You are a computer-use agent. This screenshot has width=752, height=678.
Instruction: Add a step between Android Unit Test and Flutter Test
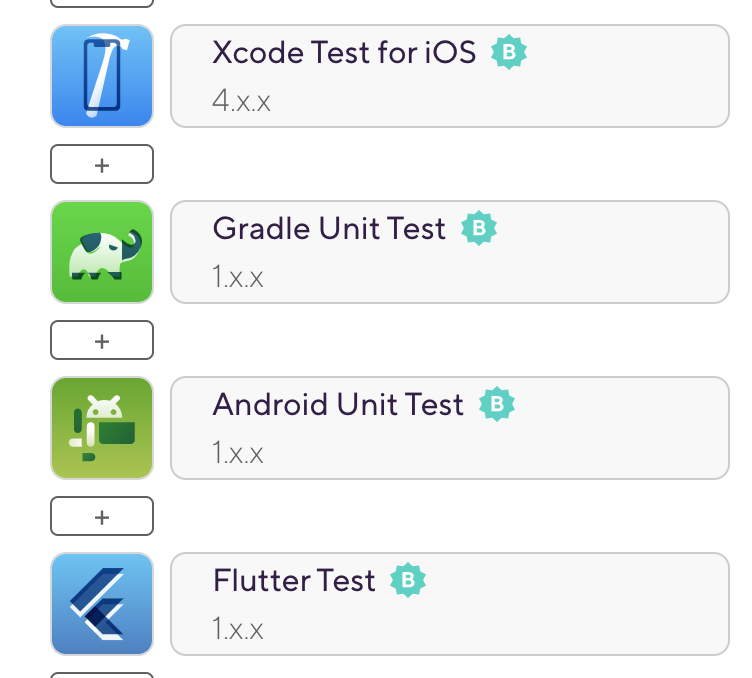[x=102, y=517]
